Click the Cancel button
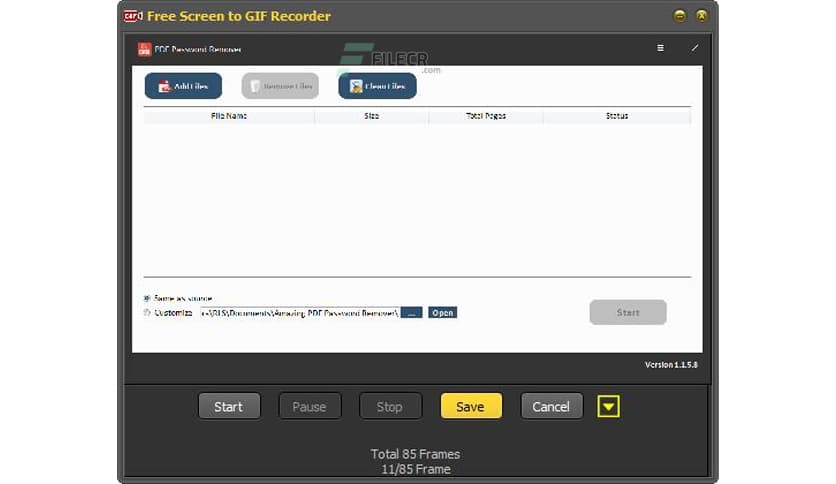This screenshot has width=836, height=484. (551, 407)
